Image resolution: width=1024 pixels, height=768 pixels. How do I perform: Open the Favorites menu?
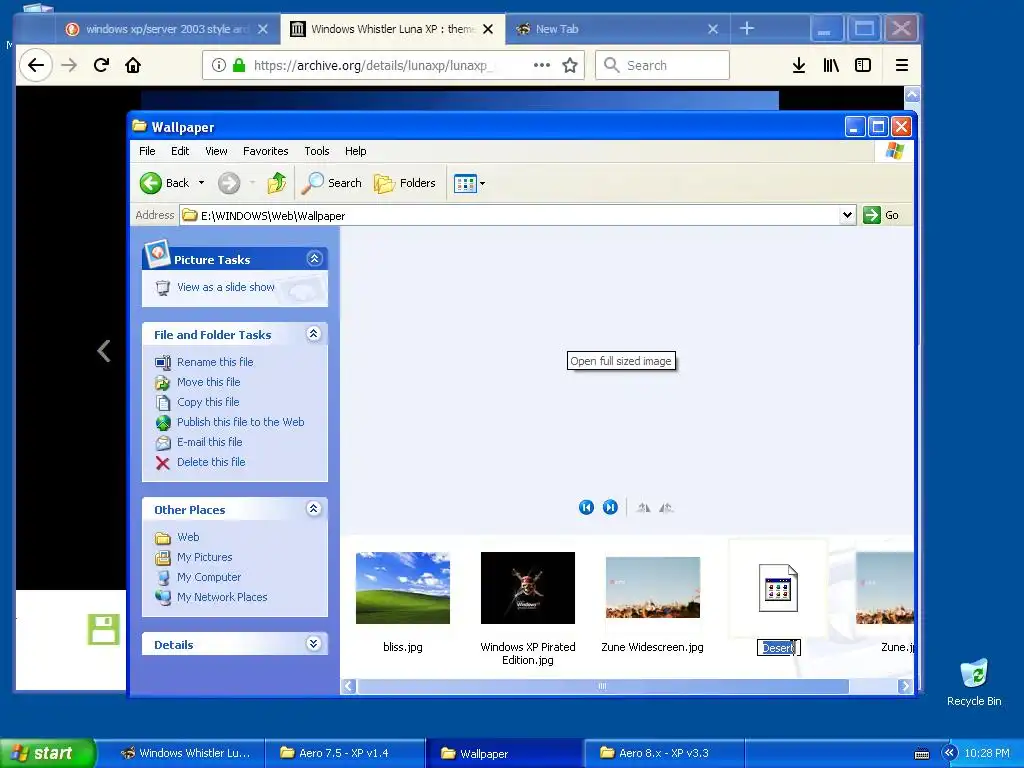tap(265, 151)
